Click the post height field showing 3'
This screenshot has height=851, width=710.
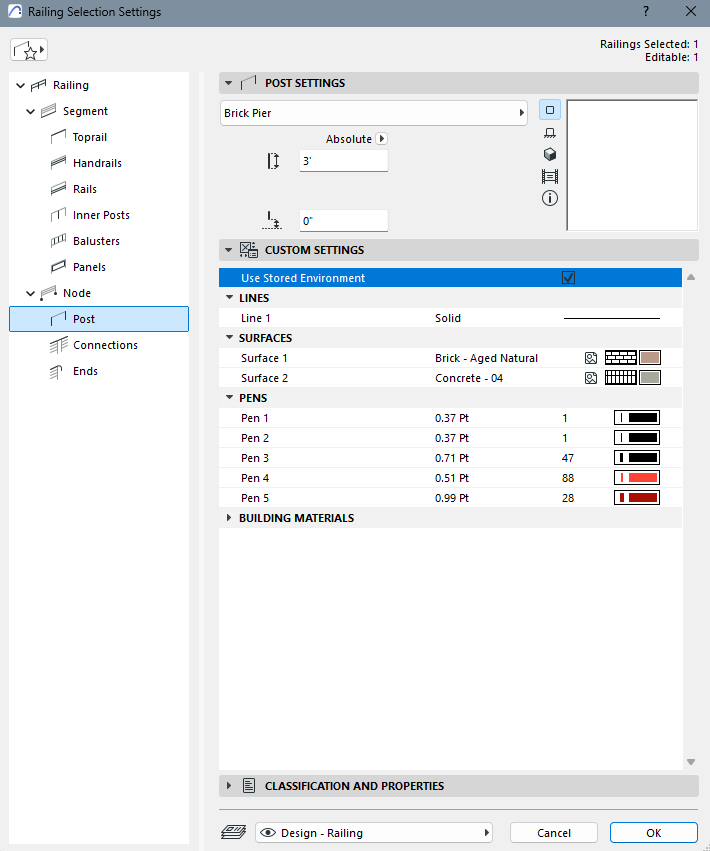[x=344, y=161]
